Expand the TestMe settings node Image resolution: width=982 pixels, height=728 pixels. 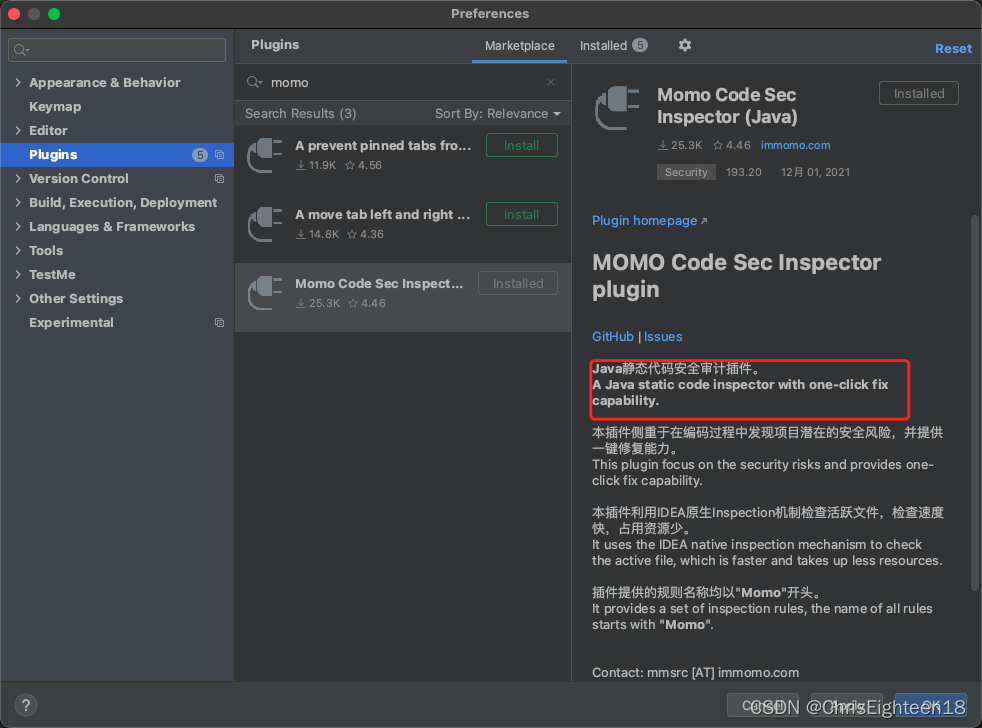(18, 274)
